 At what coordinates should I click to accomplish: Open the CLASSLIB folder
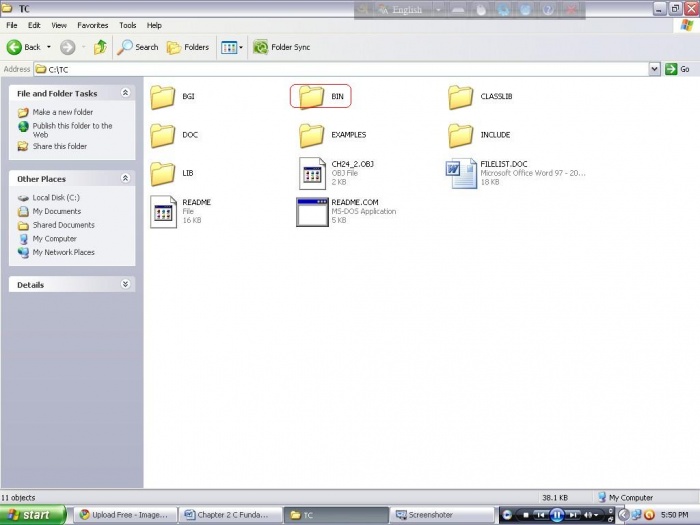pos(461,97)
